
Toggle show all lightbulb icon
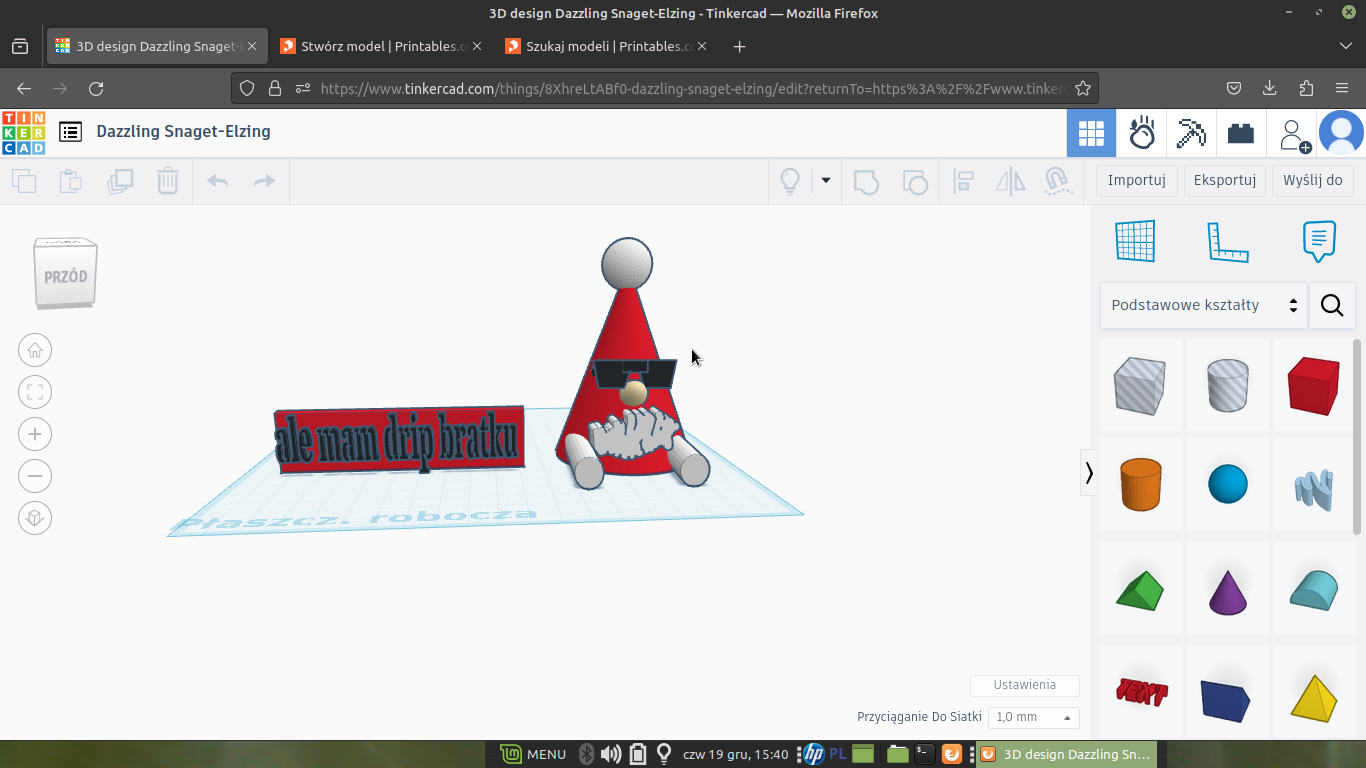789,181
